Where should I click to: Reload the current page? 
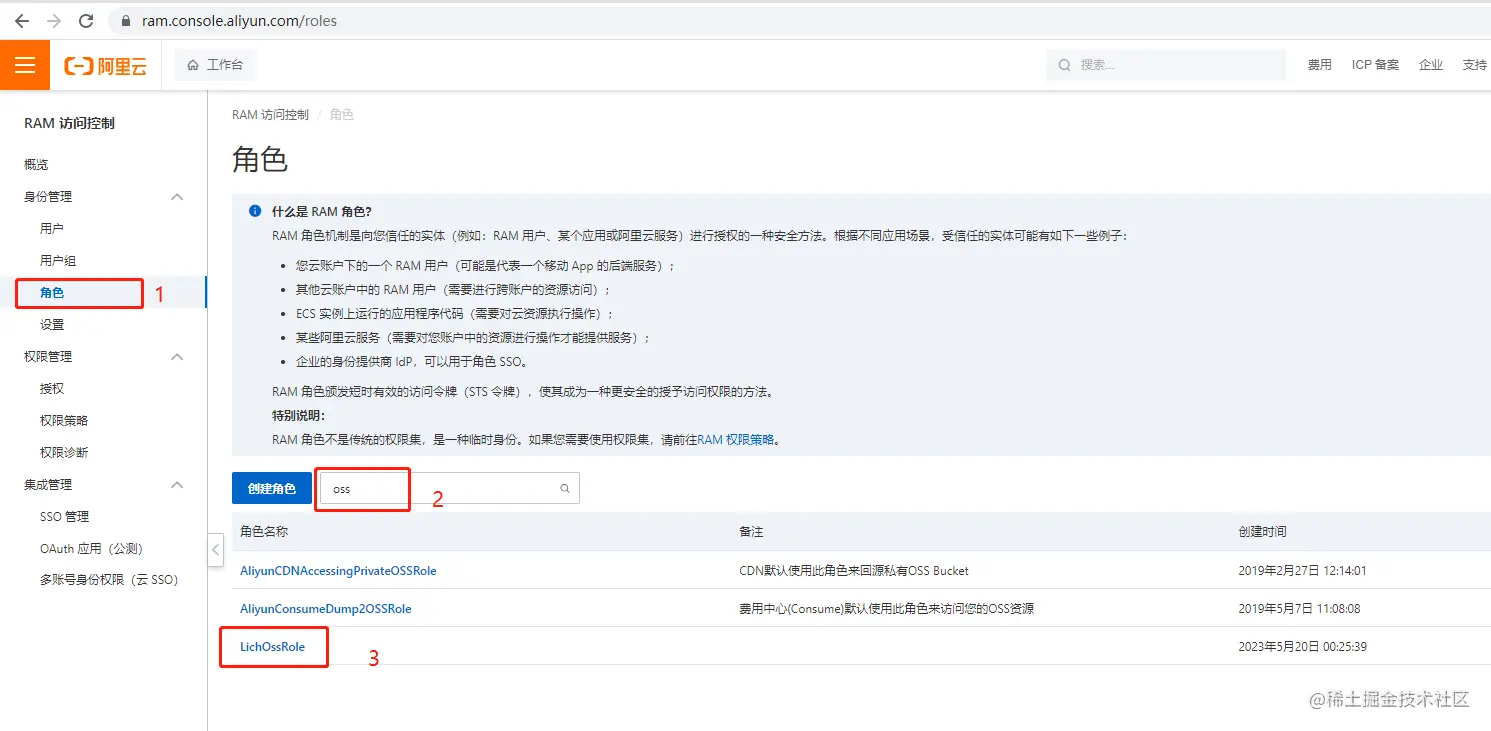(x=86, y=20)
